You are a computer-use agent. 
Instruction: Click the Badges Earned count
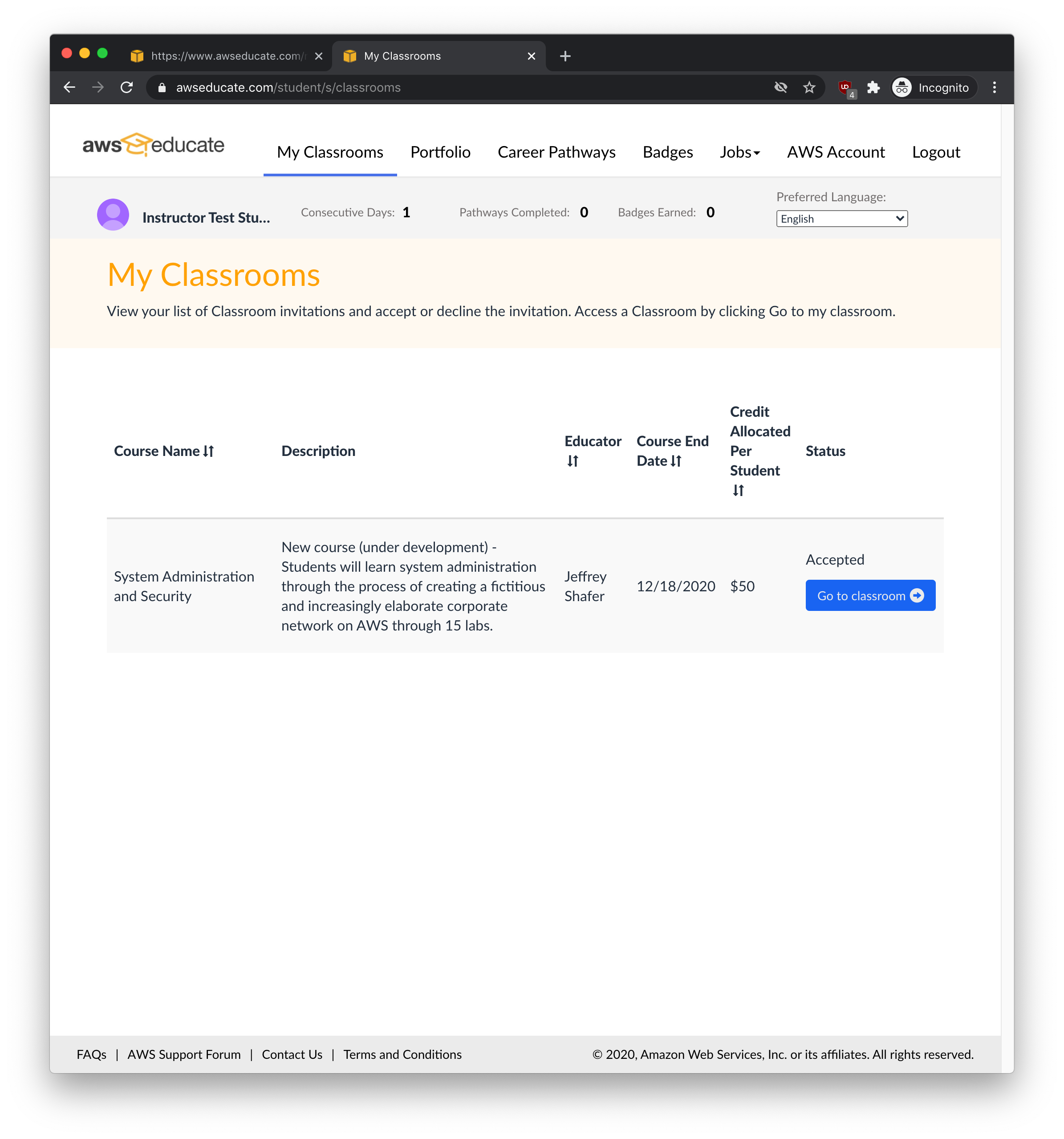710,212
